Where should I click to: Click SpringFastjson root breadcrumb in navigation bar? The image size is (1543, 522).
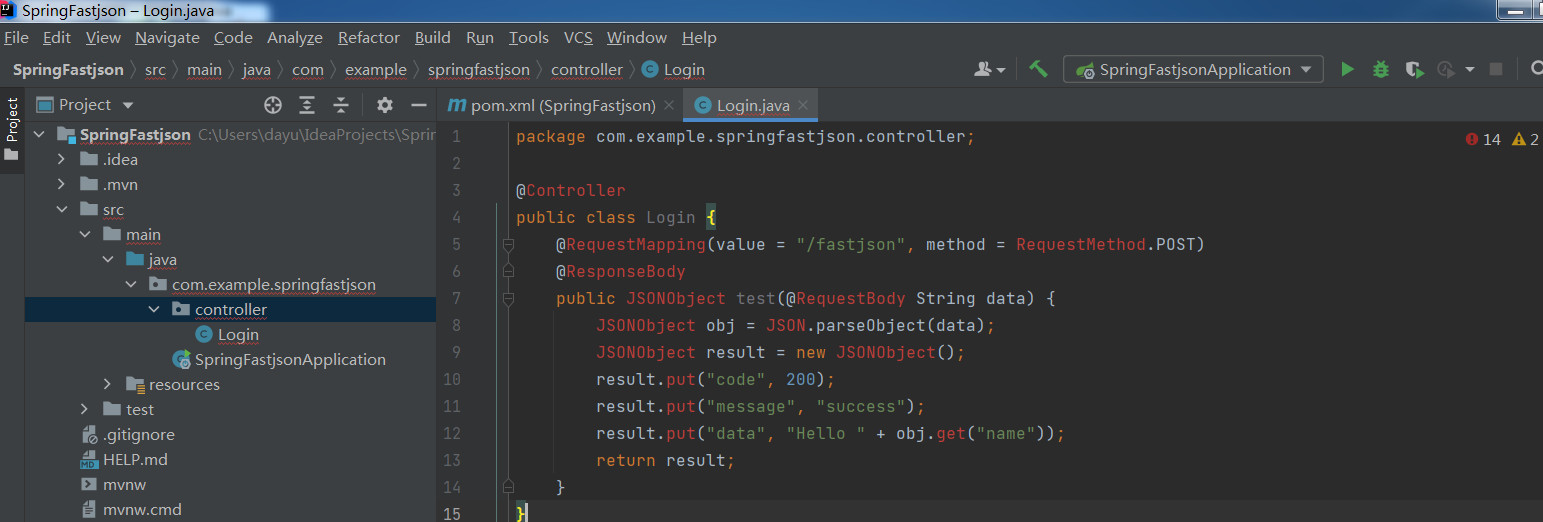pos(68,70)
